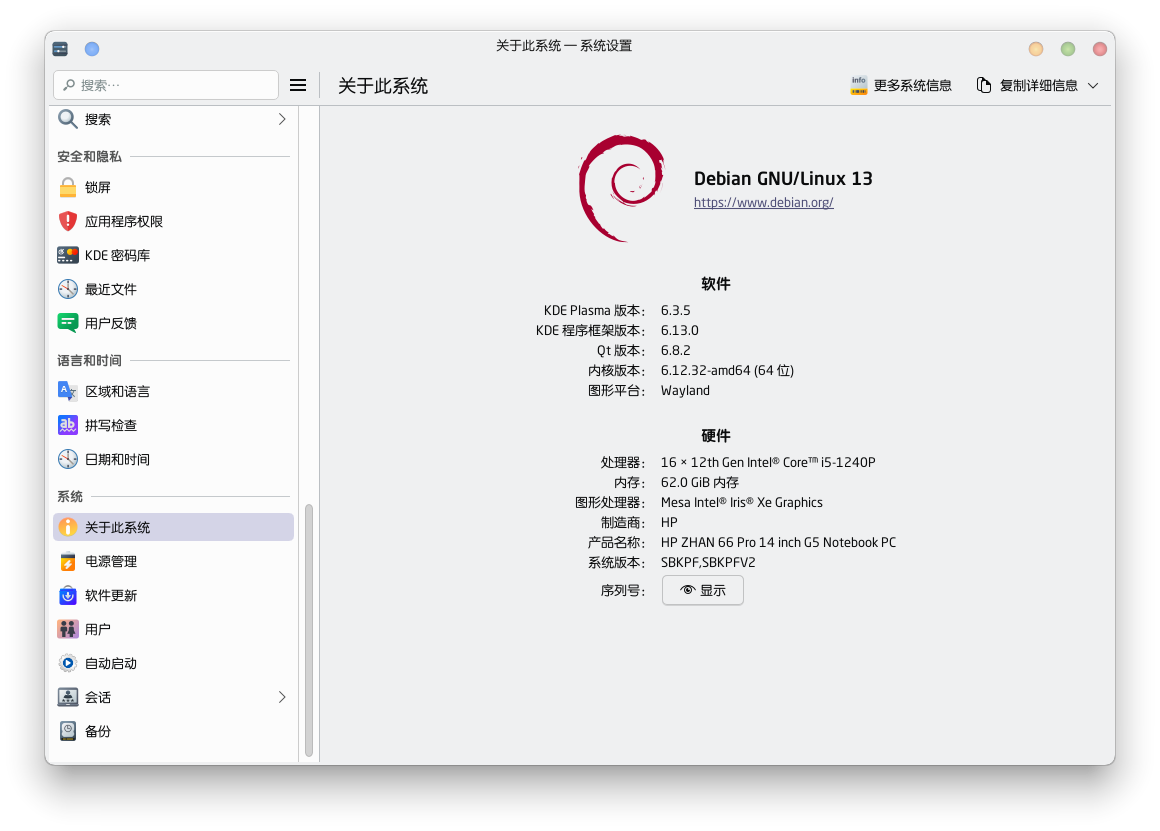The image size is (1160, 831).
Task: Click Mesa Intel Iris Xe Graphics text
Action: point(741,502)
